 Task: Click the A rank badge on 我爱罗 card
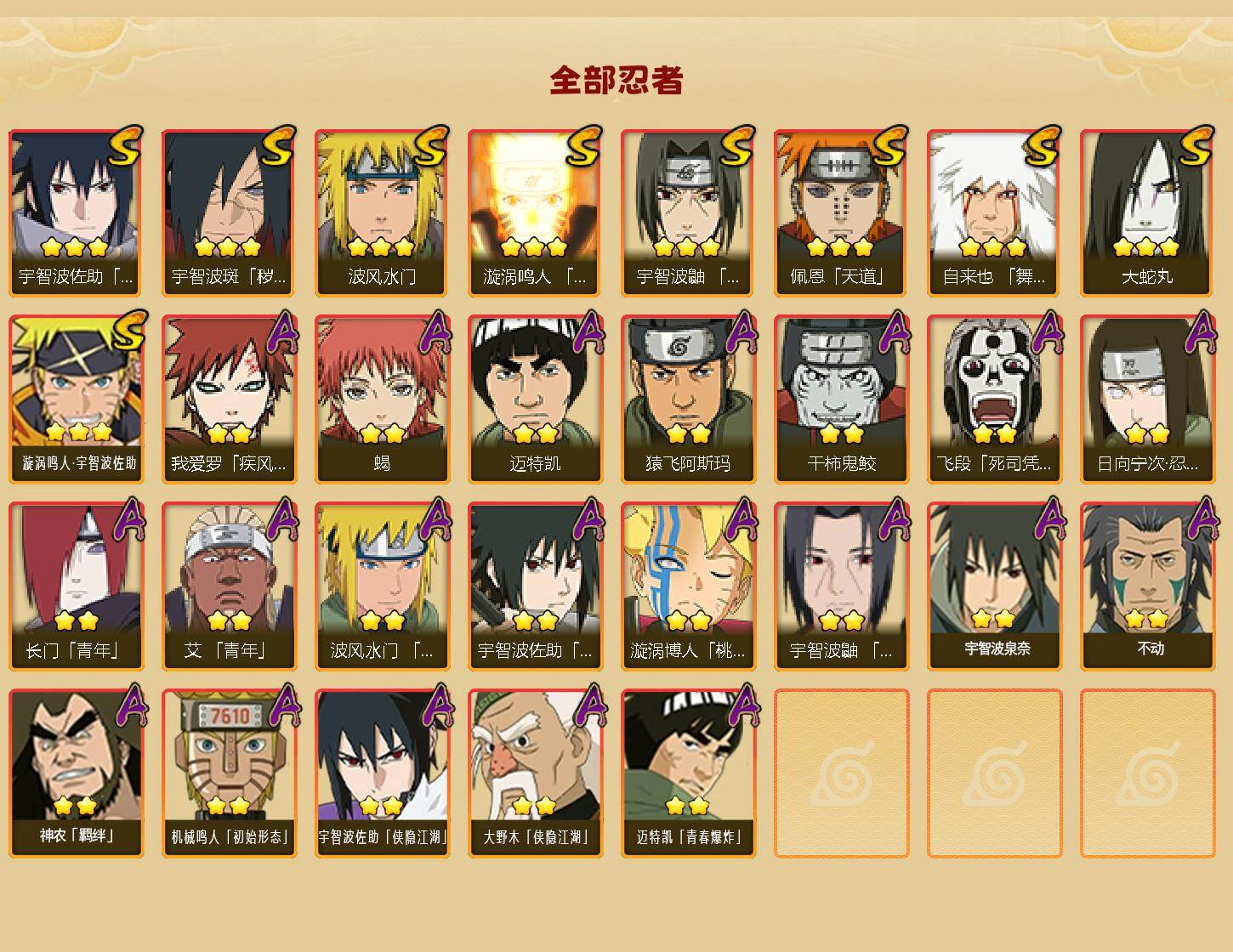pyautogui.click(x=281, y=332)
